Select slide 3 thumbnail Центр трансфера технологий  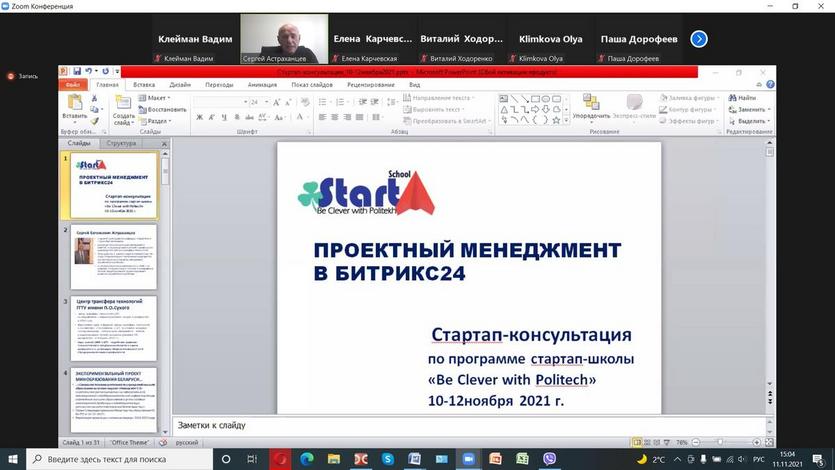pyautogui.click(x=114, y=329)
